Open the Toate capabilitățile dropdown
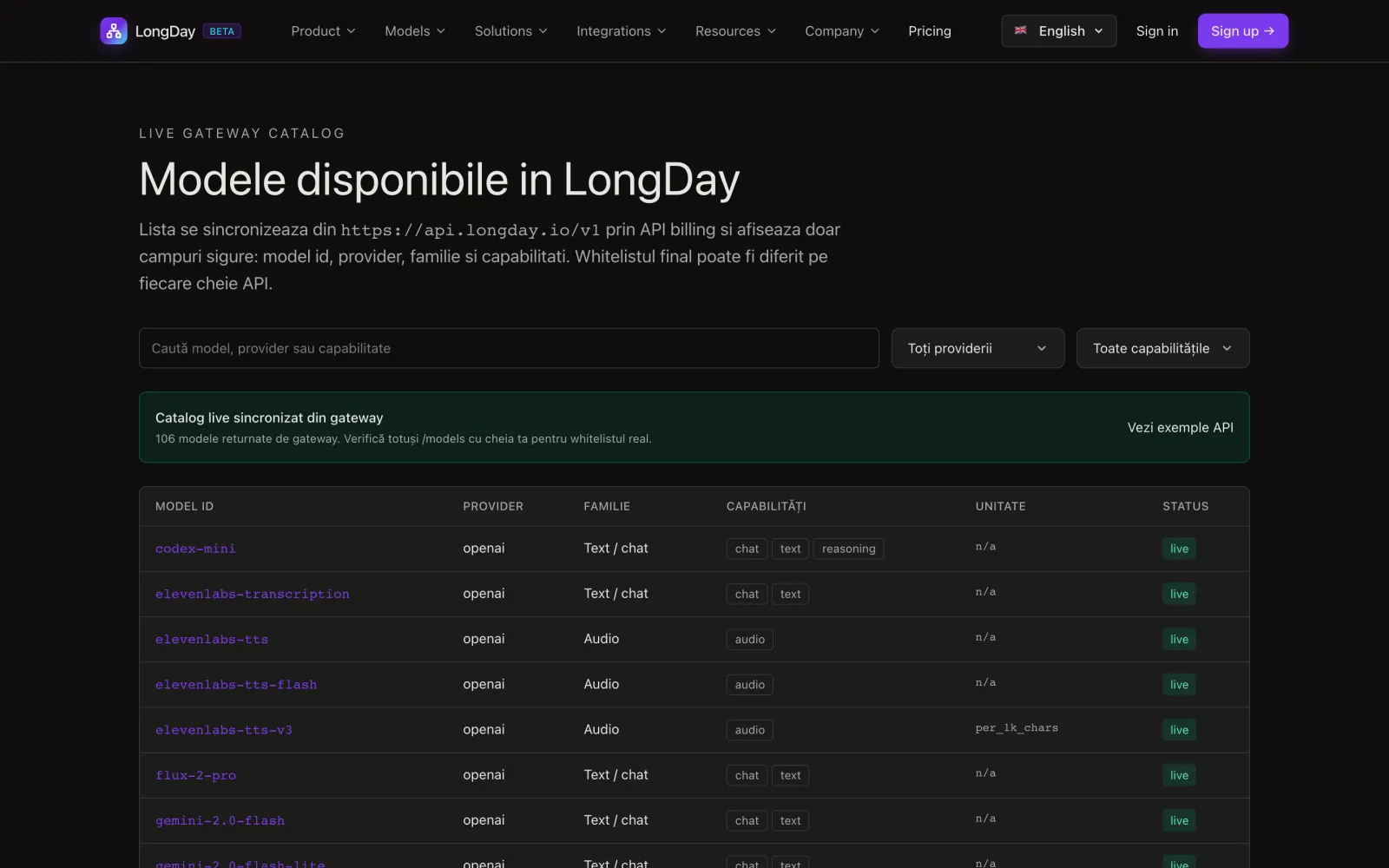The width and height of the screenshot is (1389, 868). pyautogui.click(x=1163, y=348)
